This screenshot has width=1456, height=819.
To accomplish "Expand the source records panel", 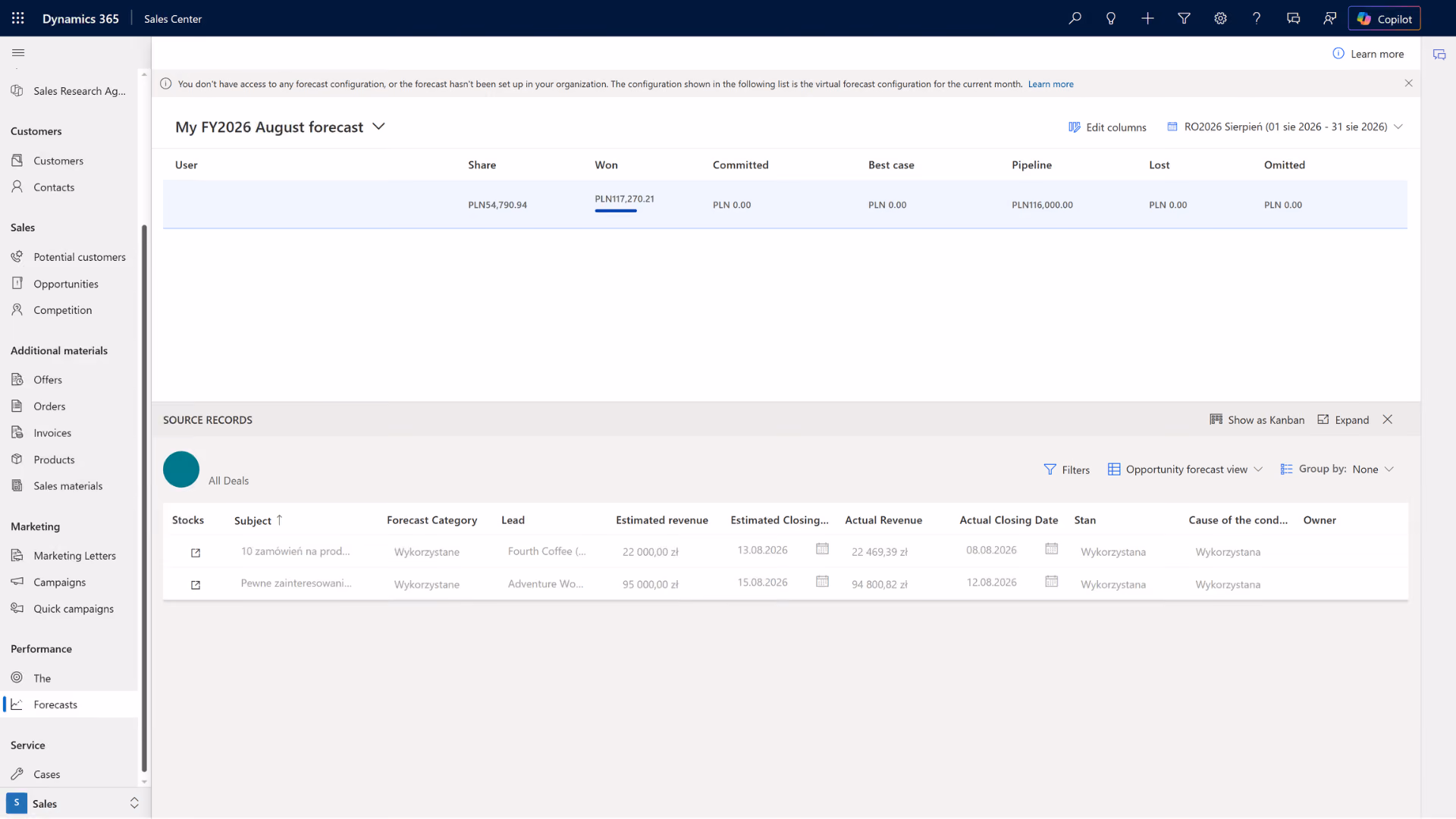I will [1343, 419].
